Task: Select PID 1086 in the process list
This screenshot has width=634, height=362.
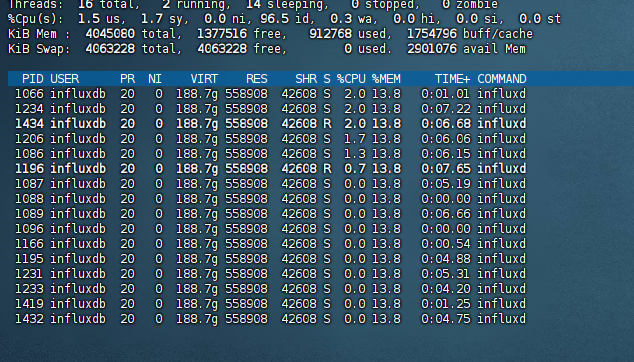Action: 29,154
